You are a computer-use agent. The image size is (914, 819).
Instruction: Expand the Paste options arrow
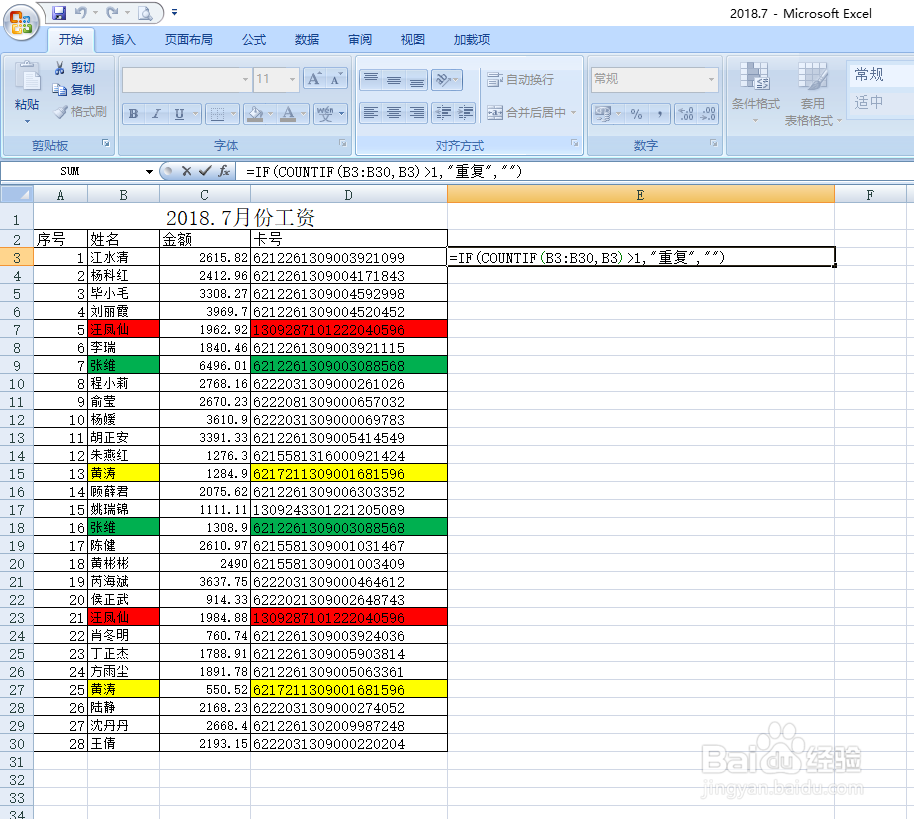coord(27,121)
